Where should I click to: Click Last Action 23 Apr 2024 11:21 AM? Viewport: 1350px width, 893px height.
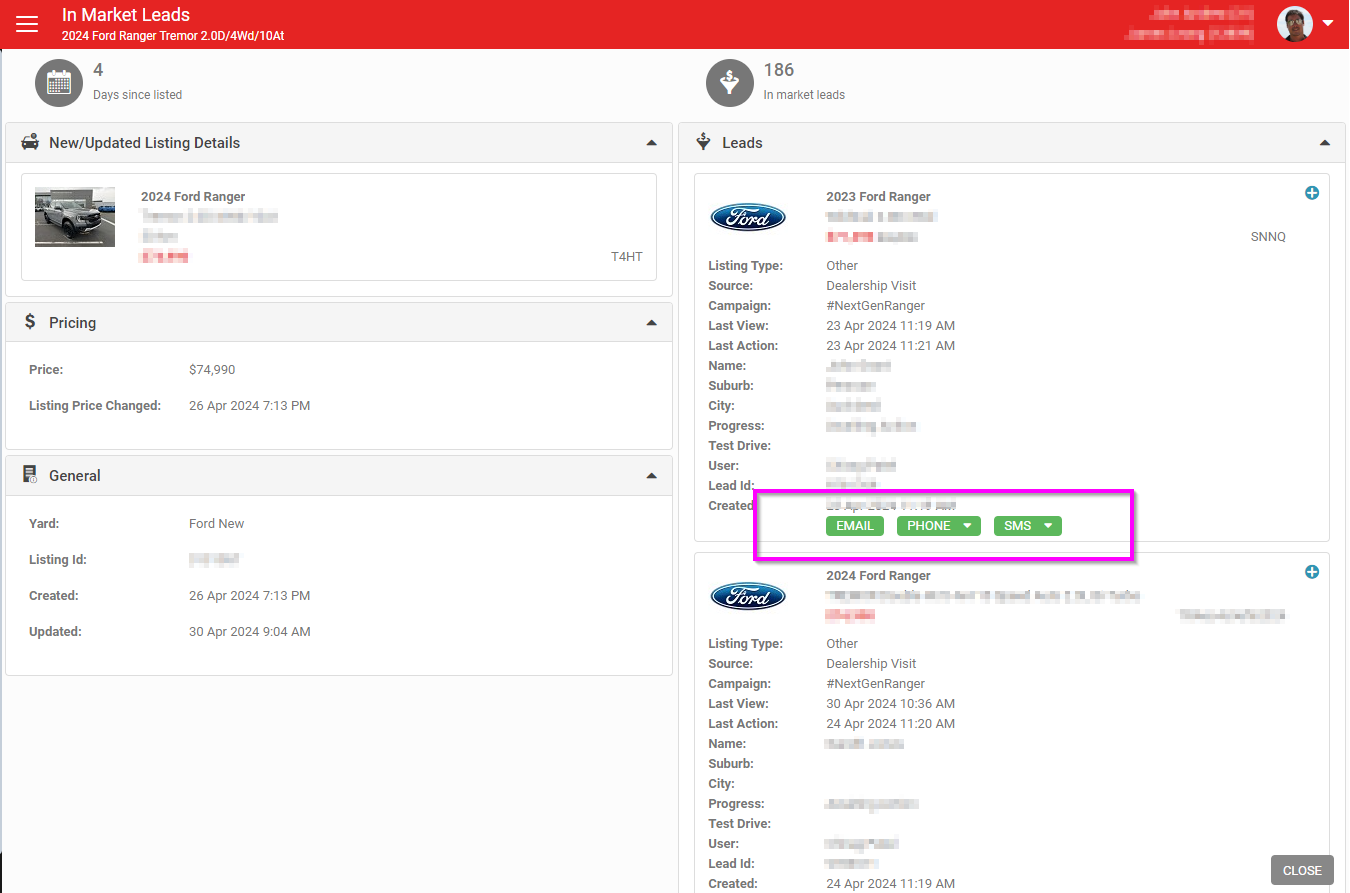pyautogui.click(x=890, y=346)
